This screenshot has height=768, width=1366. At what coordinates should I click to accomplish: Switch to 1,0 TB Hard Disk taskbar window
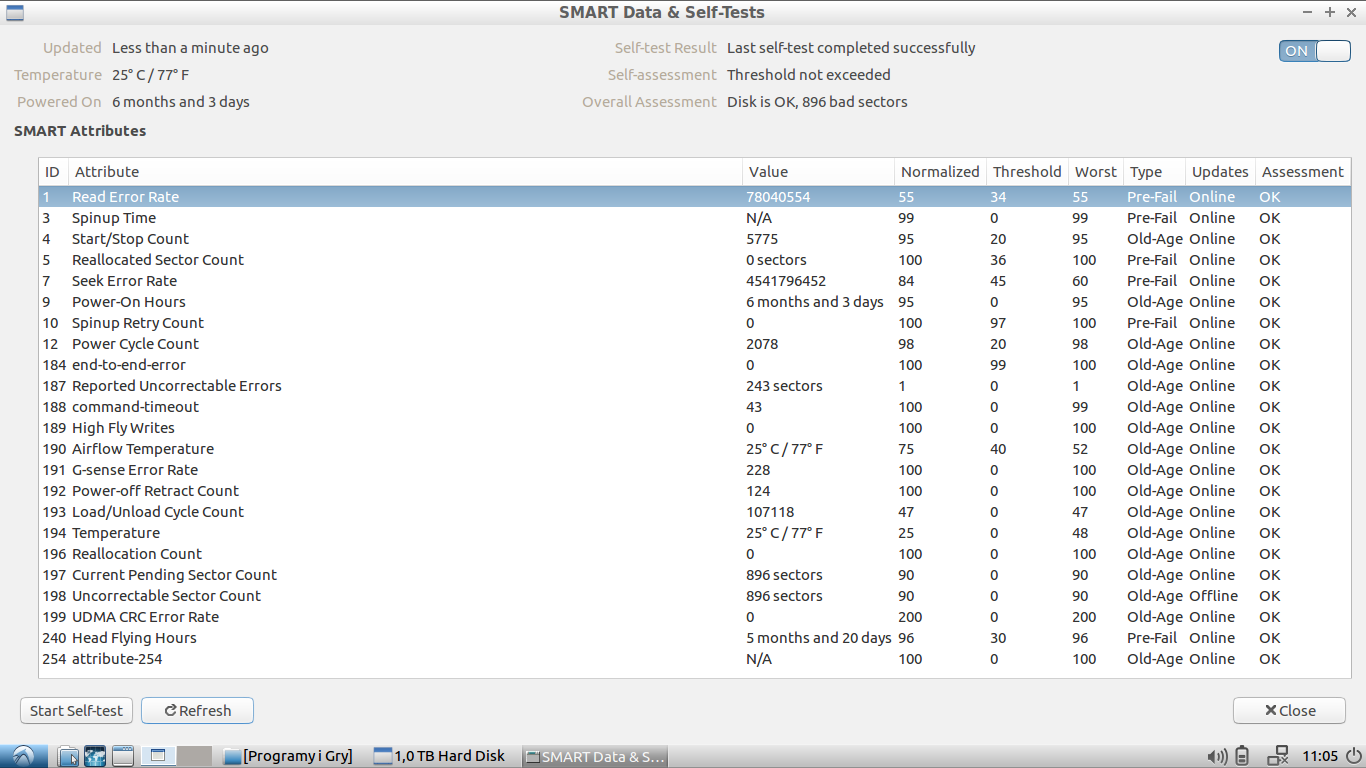(x=440, y=756)
